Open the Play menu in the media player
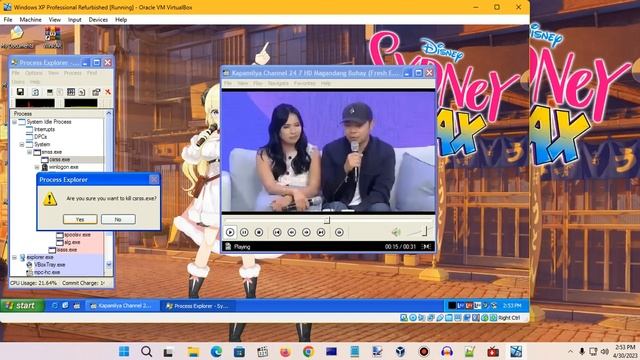Image resolution: width=640 pixels, height=360 pixels. 258,83
